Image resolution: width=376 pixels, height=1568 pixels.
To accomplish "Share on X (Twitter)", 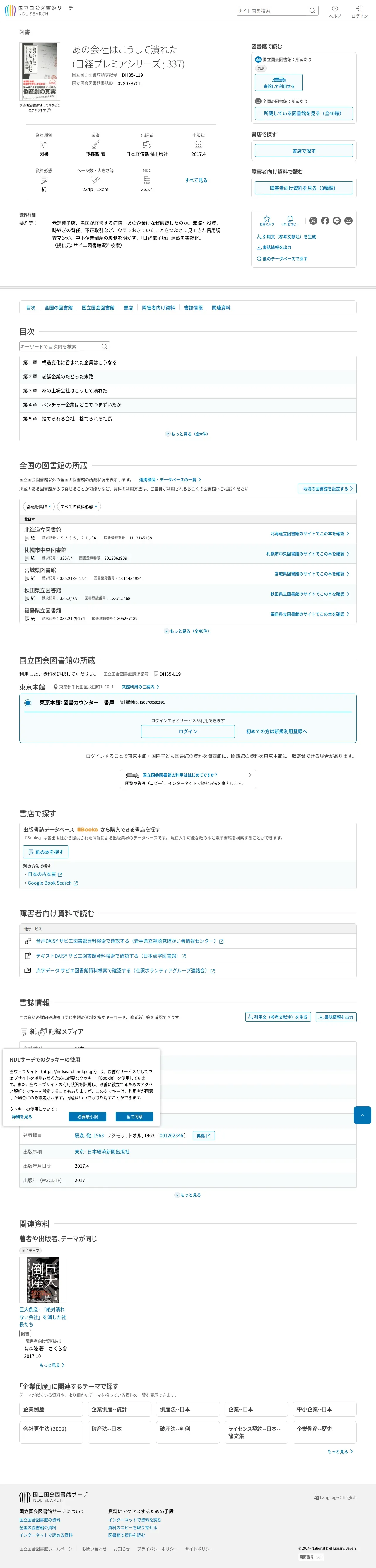I will (x=313, y=220).
